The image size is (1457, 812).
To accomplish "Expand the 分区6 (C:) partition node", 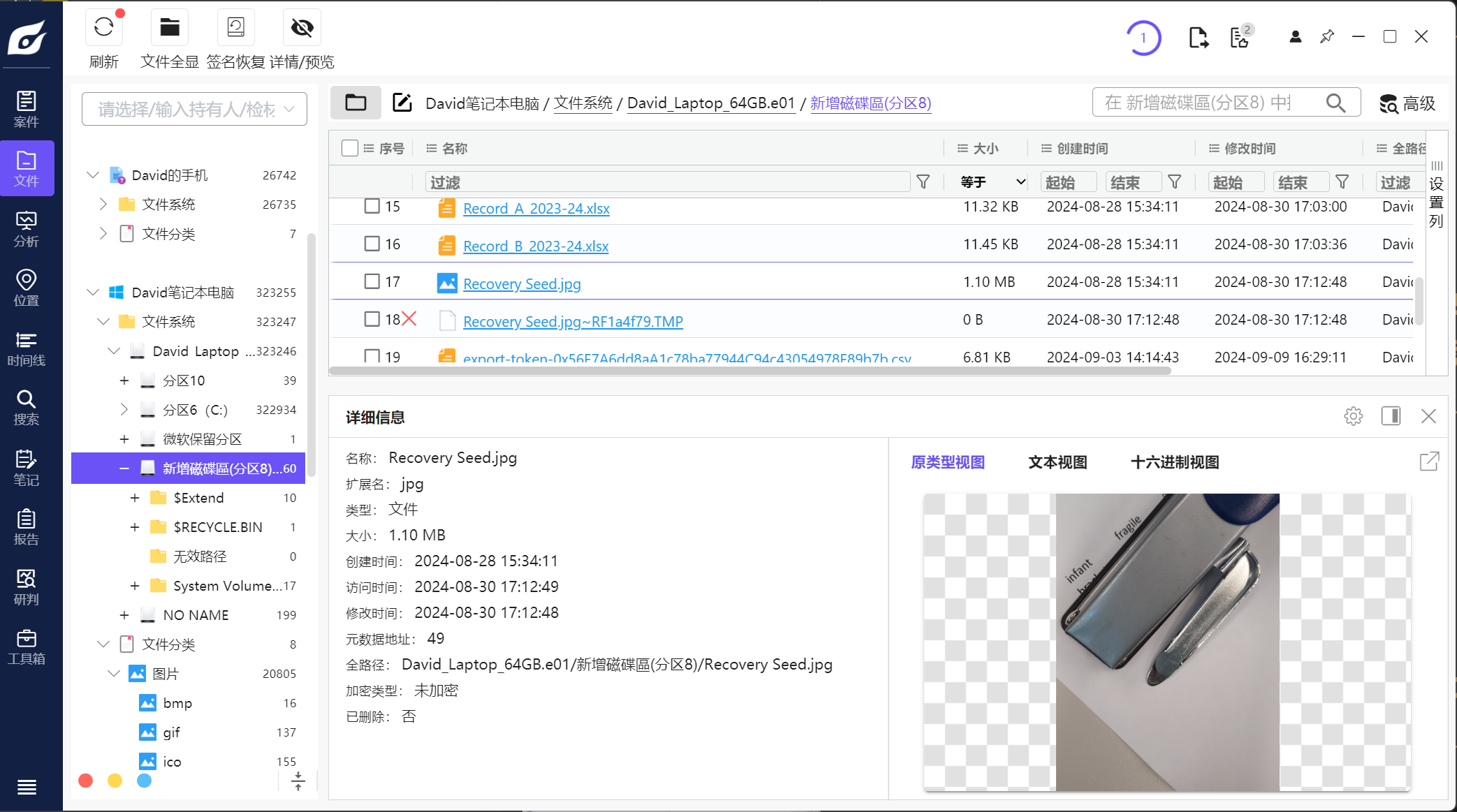I will pyautogui.click(x=124, y=410).
